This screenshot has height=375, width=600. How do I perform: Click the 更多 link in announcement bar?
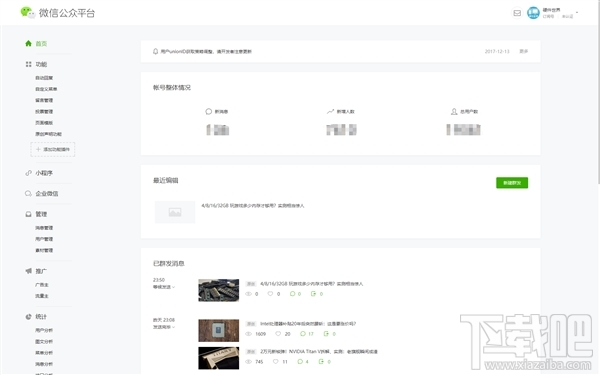(523, 51)
